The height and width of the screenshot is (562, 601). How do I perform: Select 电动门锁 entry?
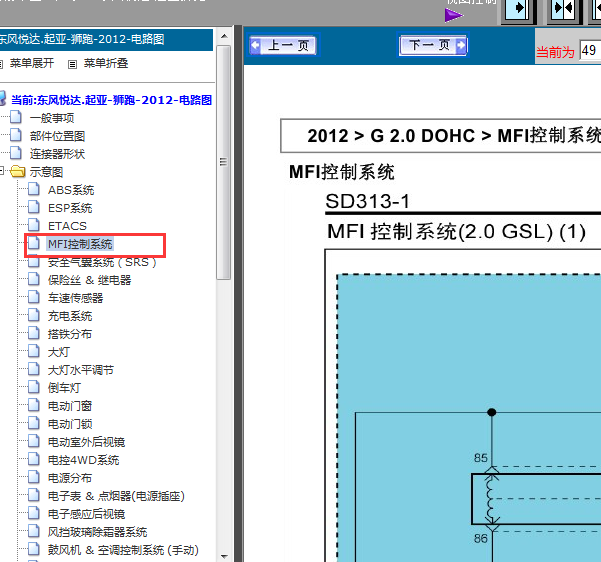[70, 424]
